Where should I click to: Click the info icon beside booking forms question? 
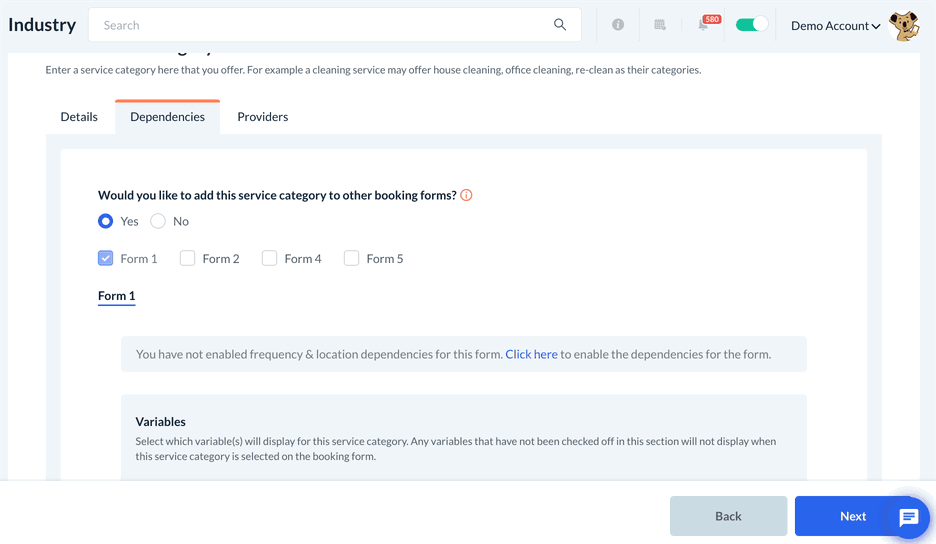tap(466, 195)
